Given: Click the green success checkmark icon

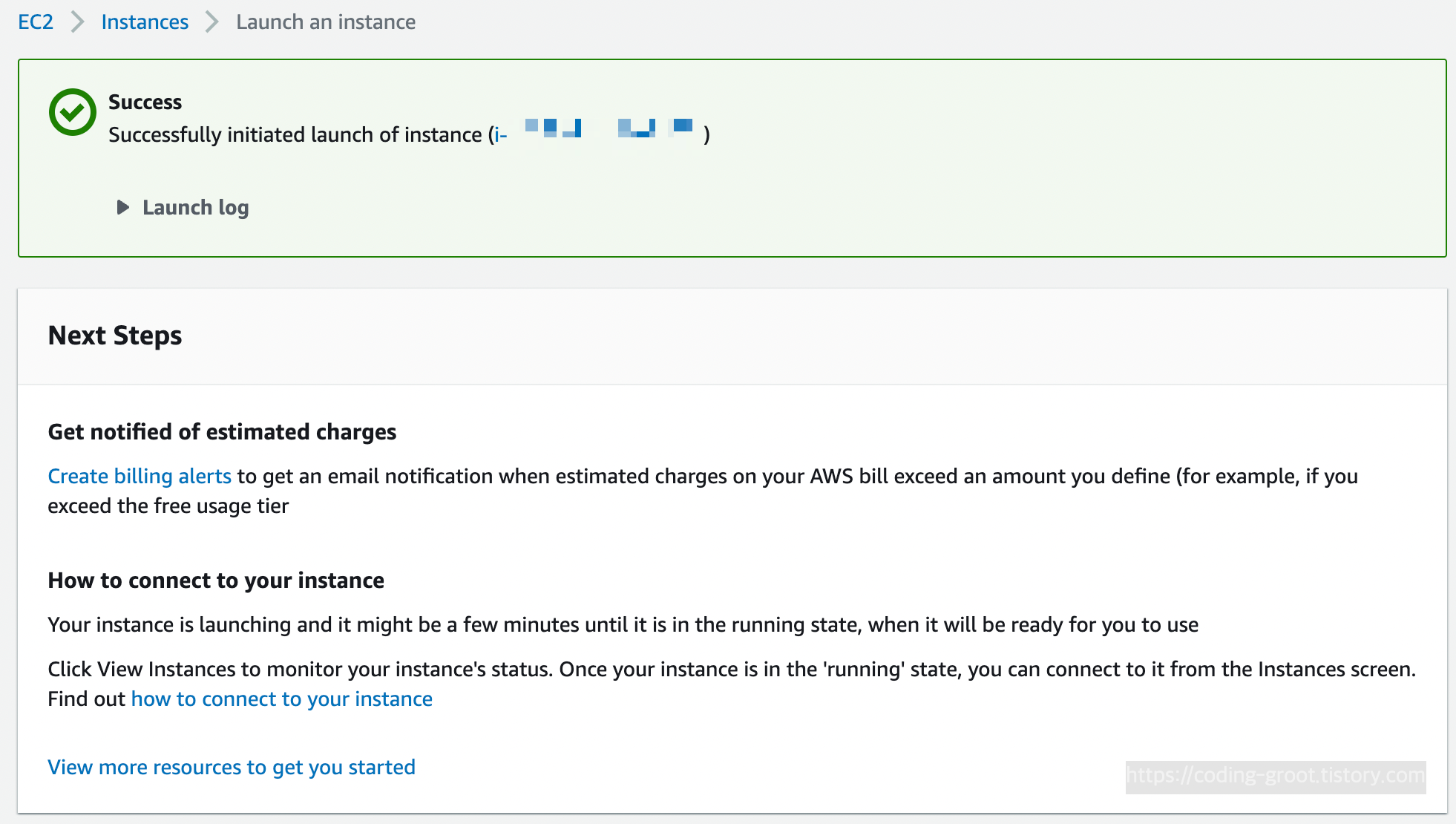Looking at the screenshot, I should pyautogui.click(x=72, y=112).
